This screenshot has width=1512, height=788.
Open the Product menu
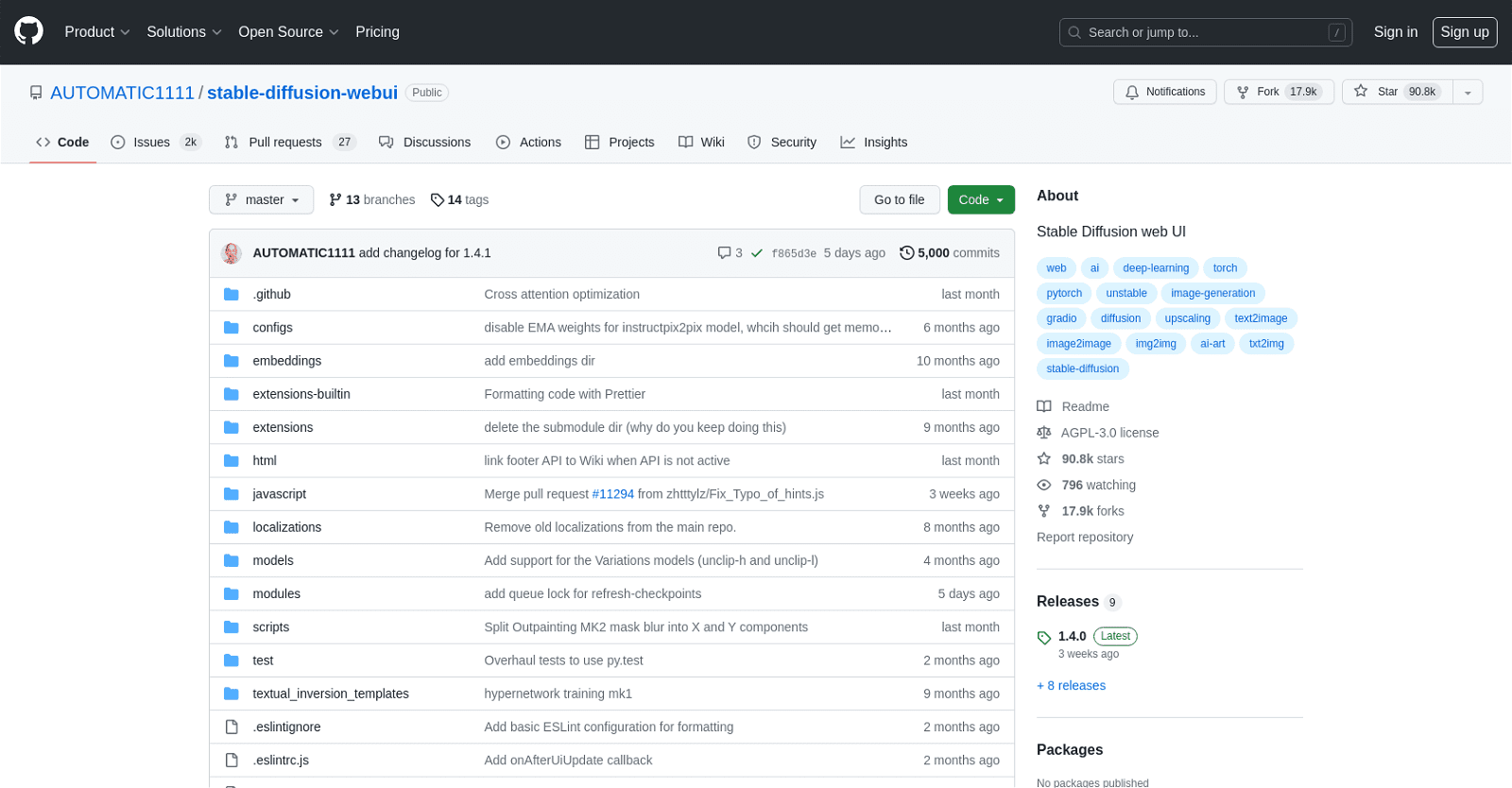coord(96,32)
